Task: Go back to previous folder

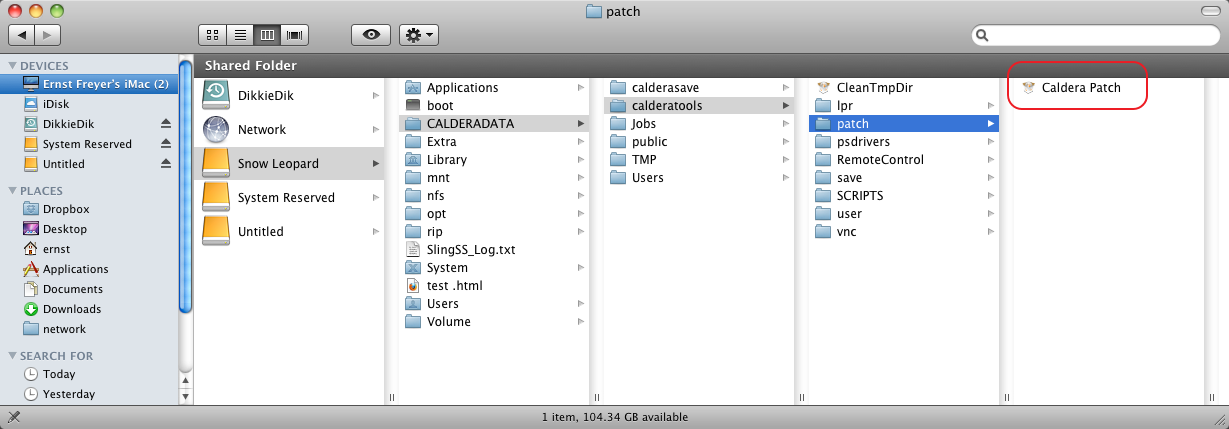Action: click(22, 35)
